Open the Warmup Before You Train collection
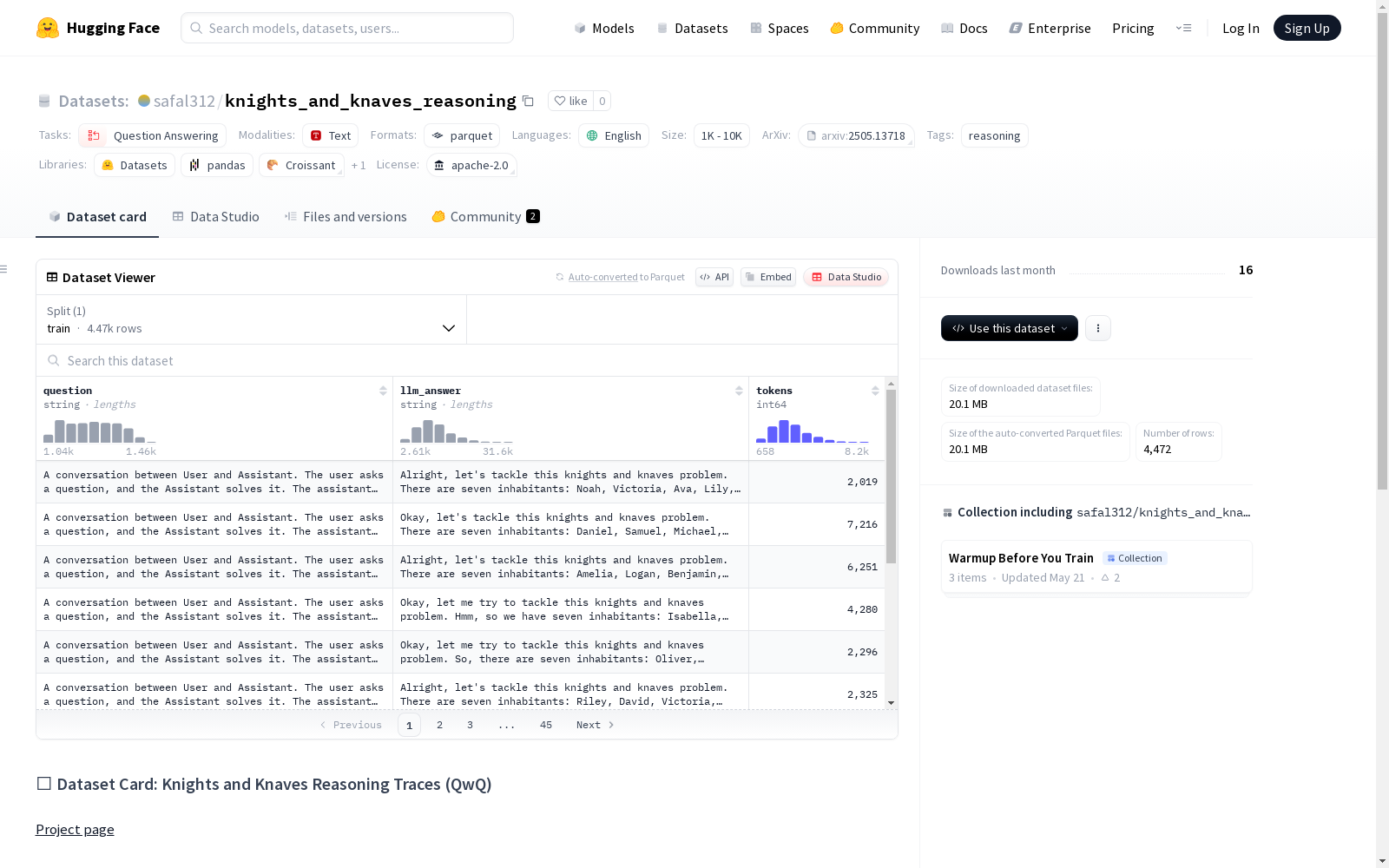Screen dimensions: 1389x868 pos(1096,567)
